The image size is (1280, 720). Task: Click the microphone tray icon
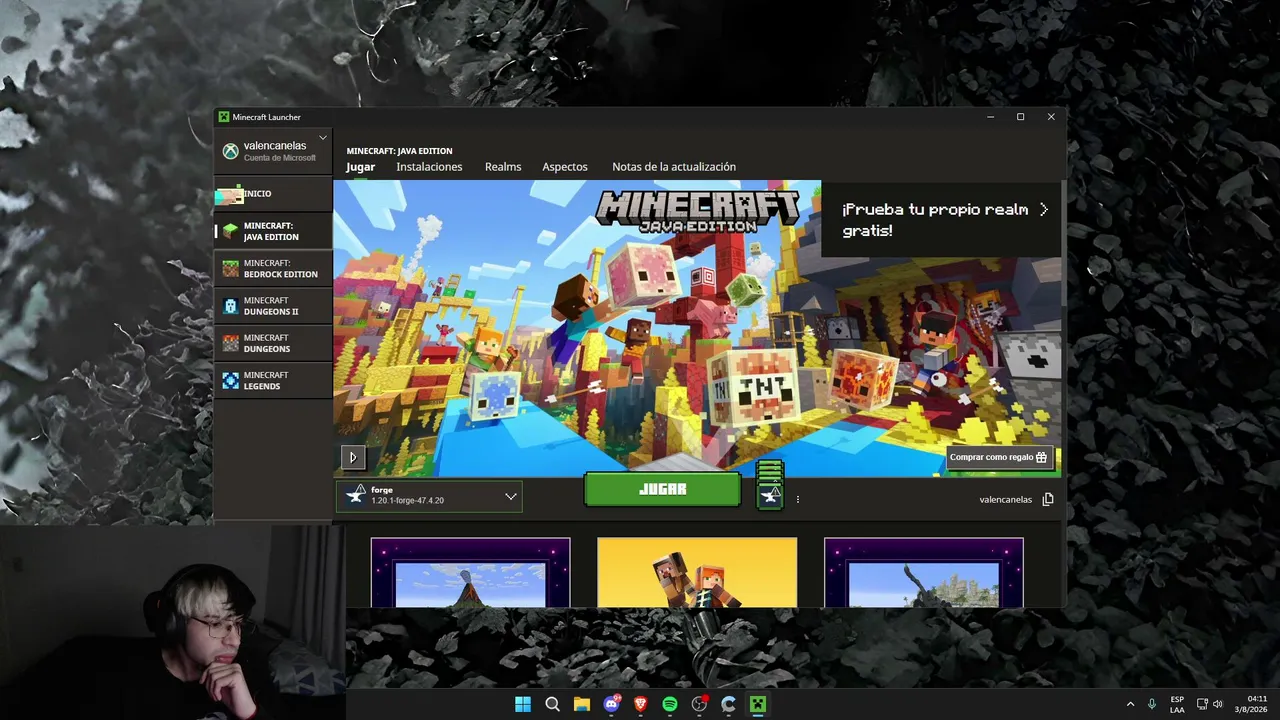click(x=1152, y=704)
